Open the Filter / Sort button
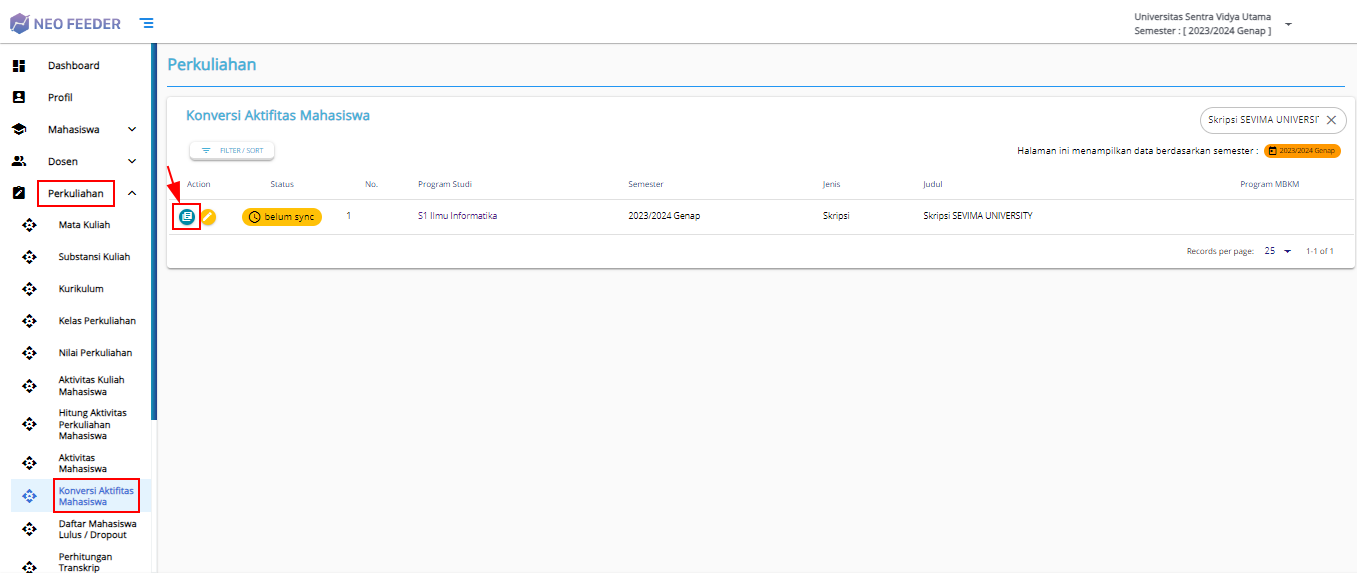This screenshot has height=576, width=1357. coord(232,150)
